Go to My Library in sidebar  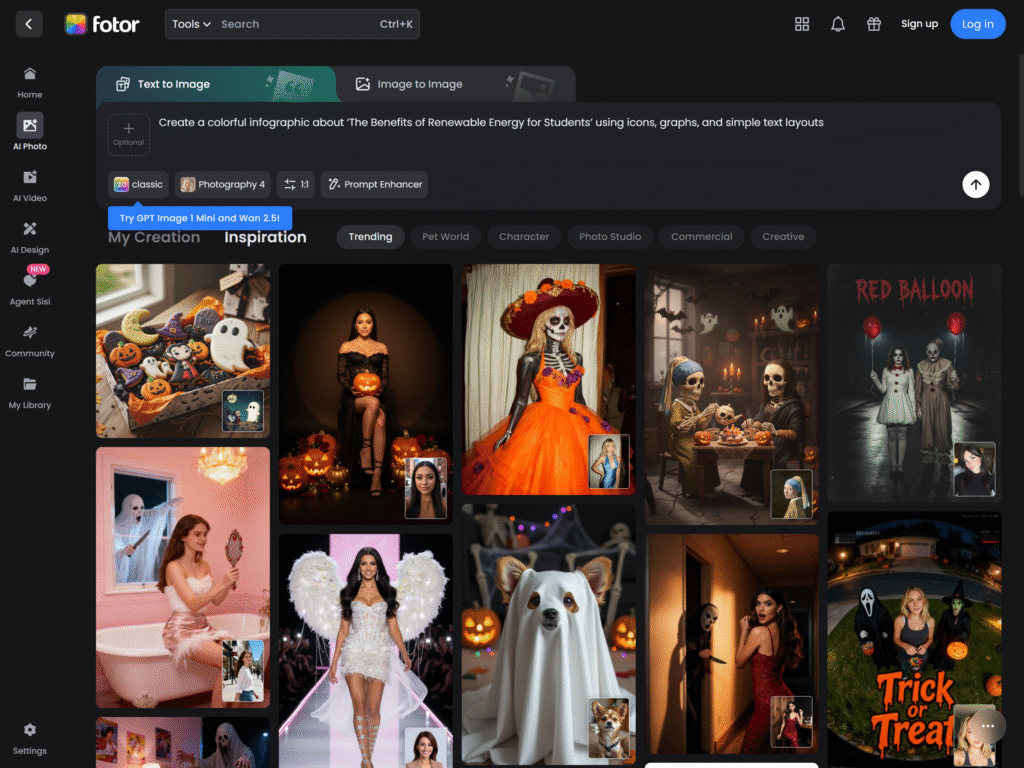click(30, 392)
